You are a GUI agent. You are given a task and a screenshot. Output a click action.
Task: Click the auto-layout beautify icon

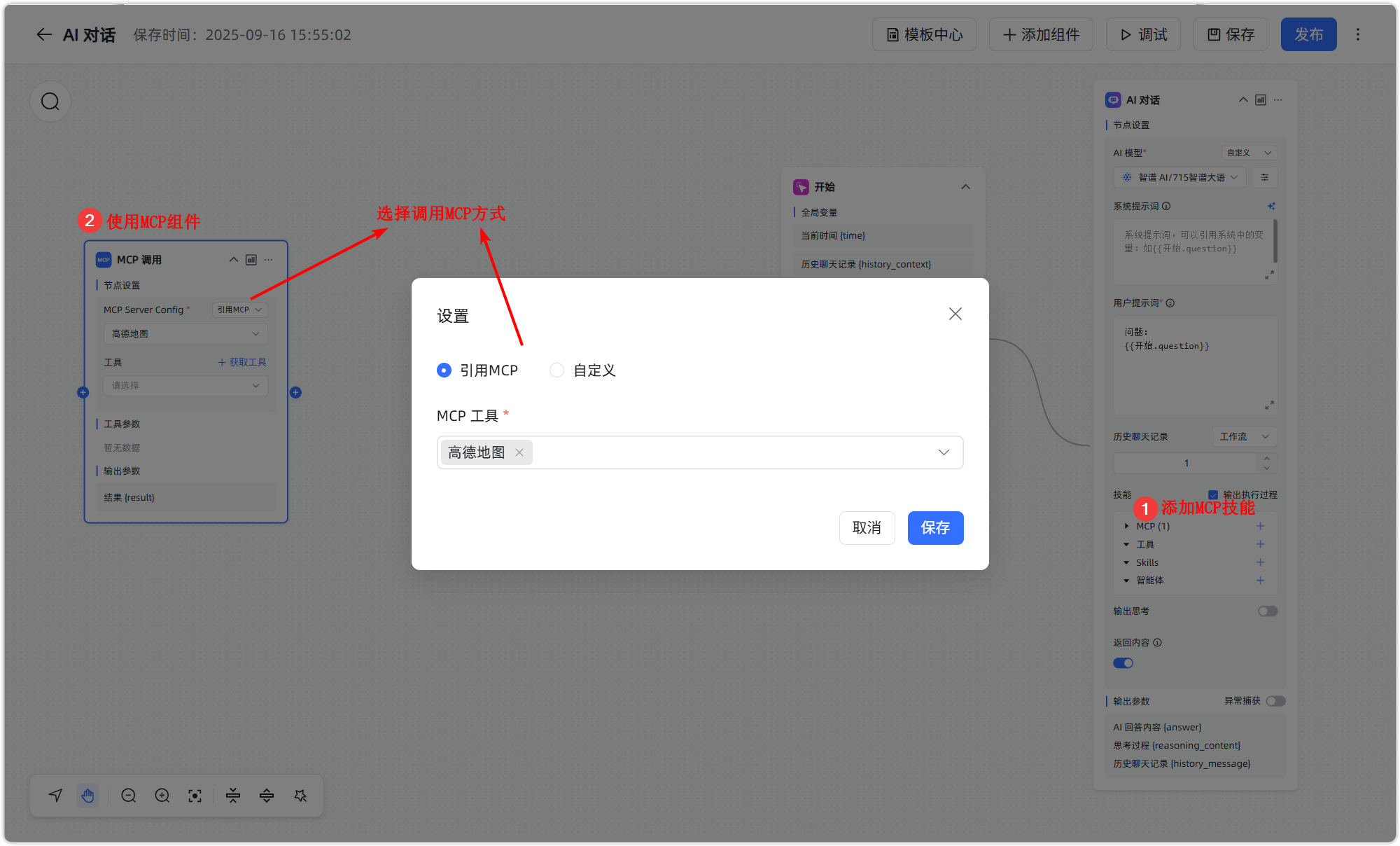point(301,796)
